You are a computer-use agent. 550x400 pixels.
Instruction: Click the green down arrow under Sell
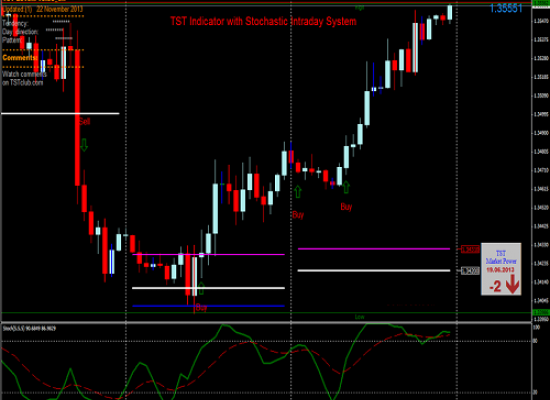point(84,145)
